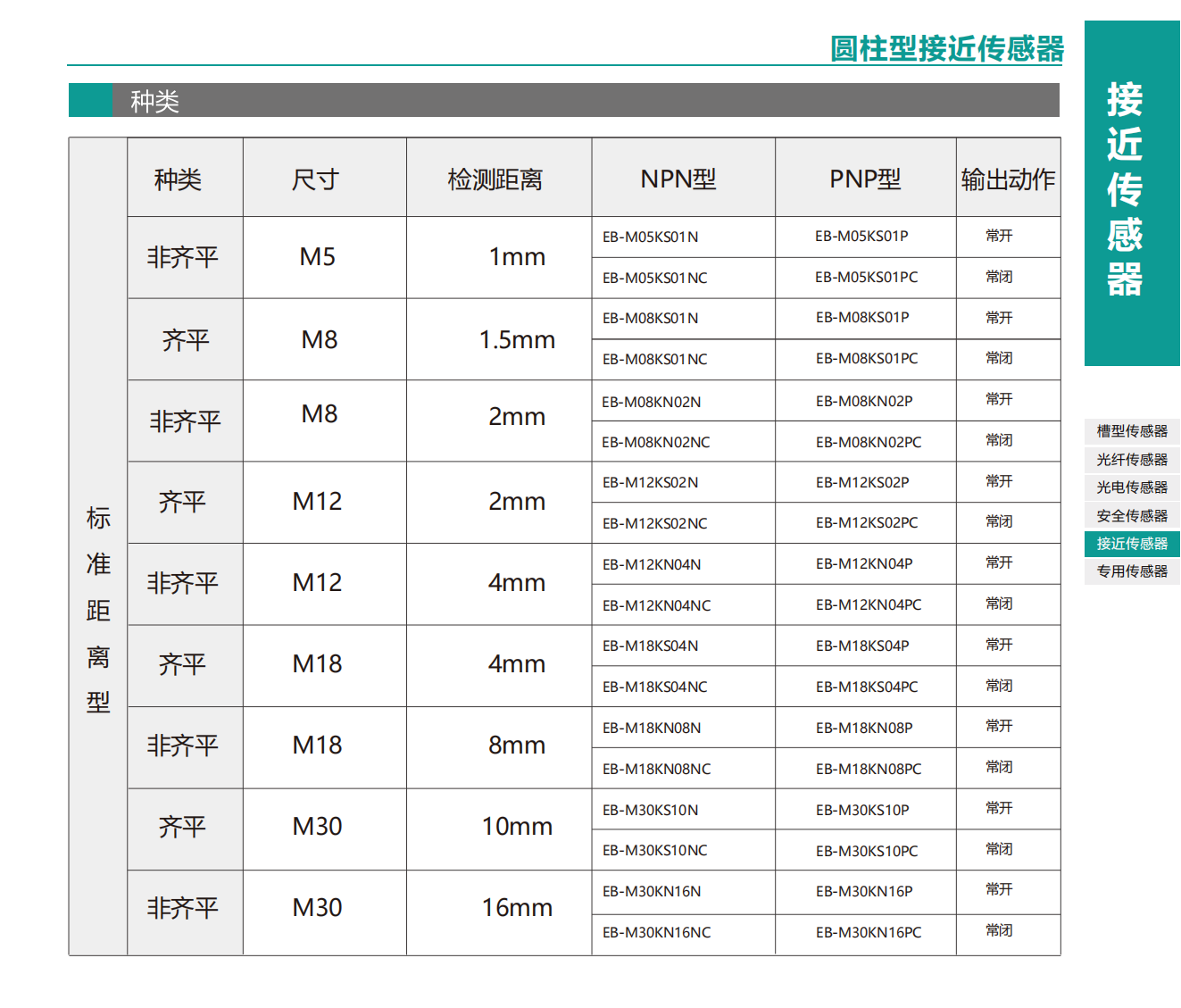
Task: Click the large 接近传感器 vertical banner
Action: (x=1132, y=193)
